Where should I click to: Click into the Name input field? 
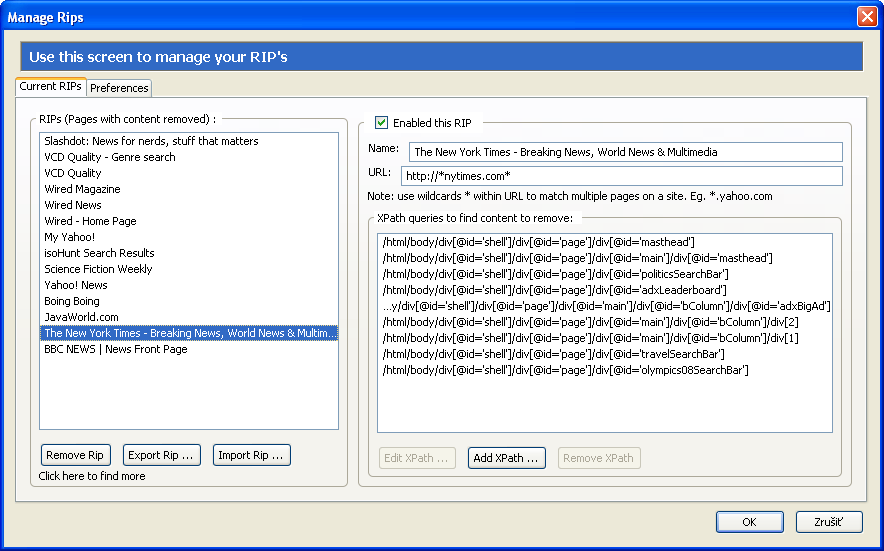[625, 152]
